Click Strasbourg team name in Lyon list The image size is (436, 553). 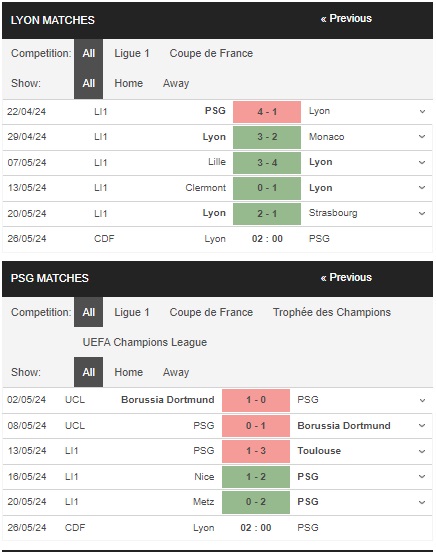pyautogui.click(x=333, y=213)
